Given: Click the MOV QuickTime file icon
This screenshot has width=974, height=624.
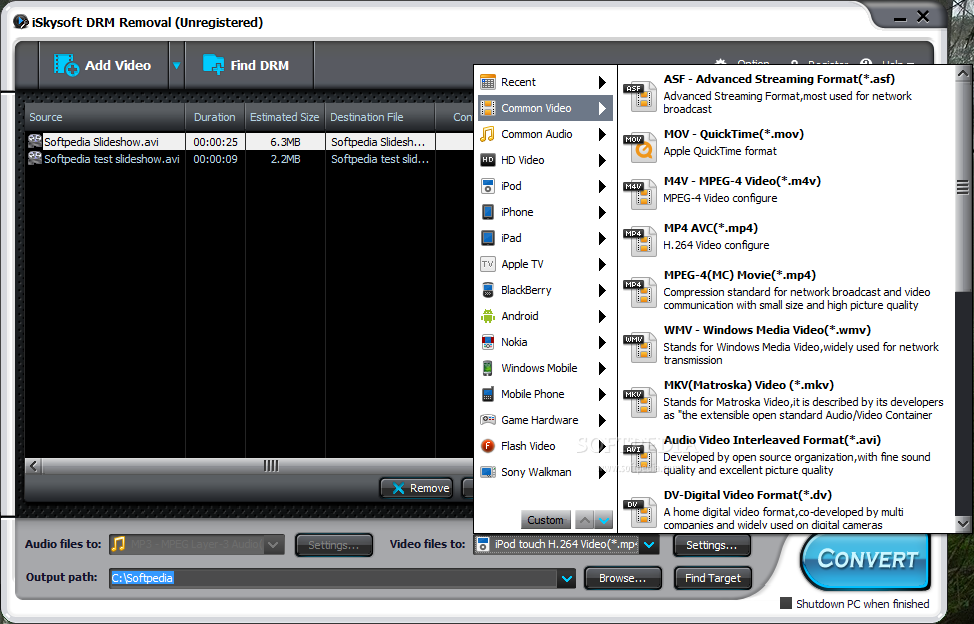Looking at the screenshot, I should [x=640, y=147].
